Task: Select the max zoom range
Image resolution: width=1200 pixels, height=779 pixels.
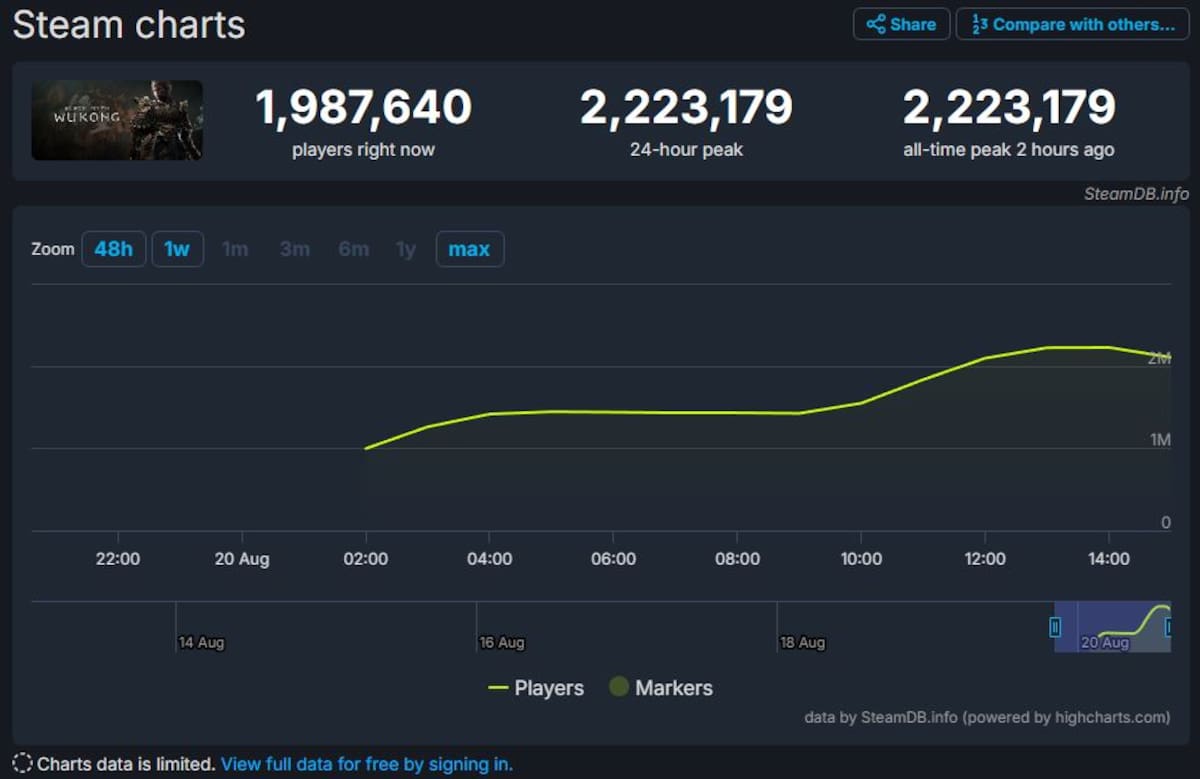Action: [469, 249]
